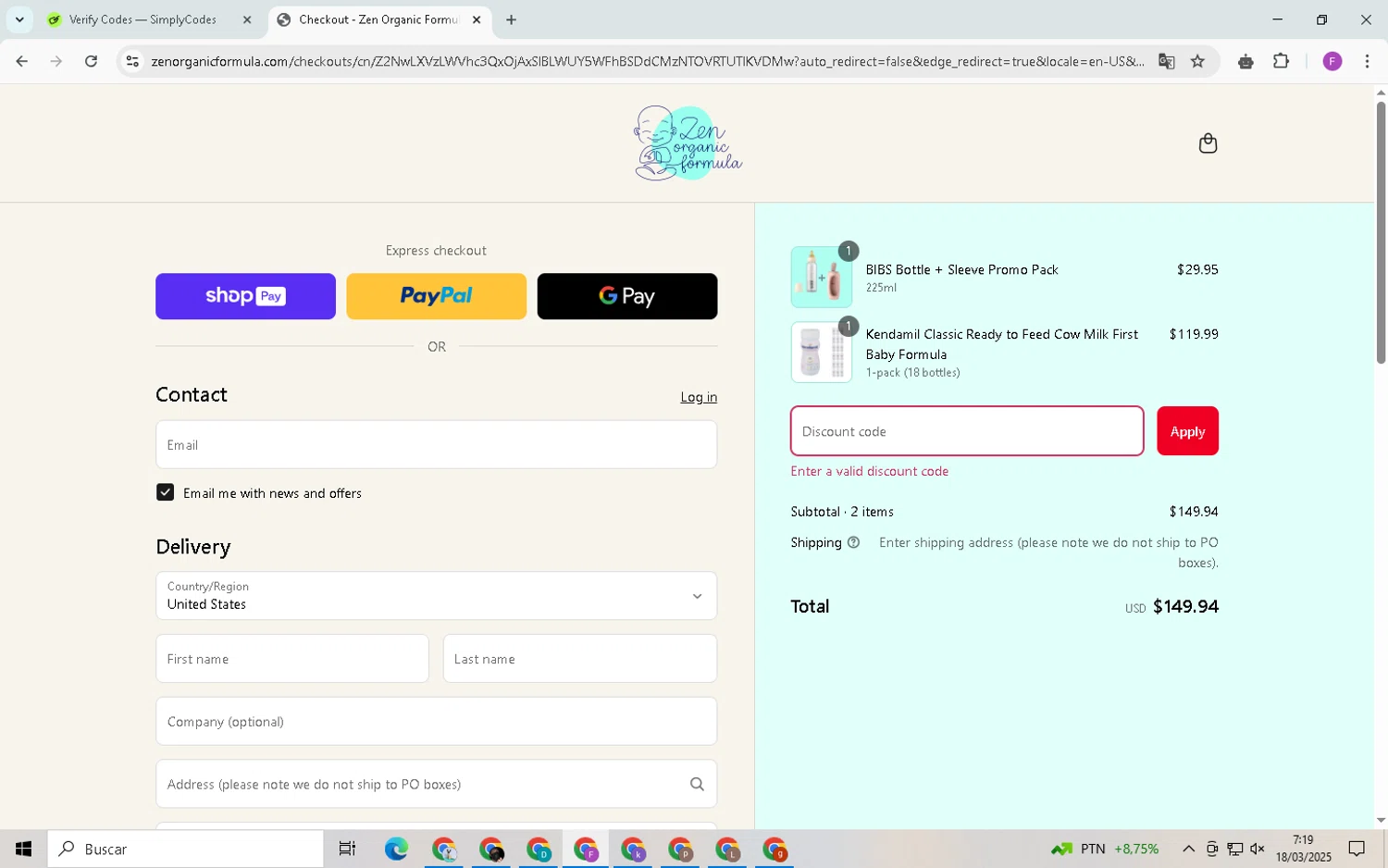Open the notification center icon
This screenshot has height=868, width=1388.
1357,849
